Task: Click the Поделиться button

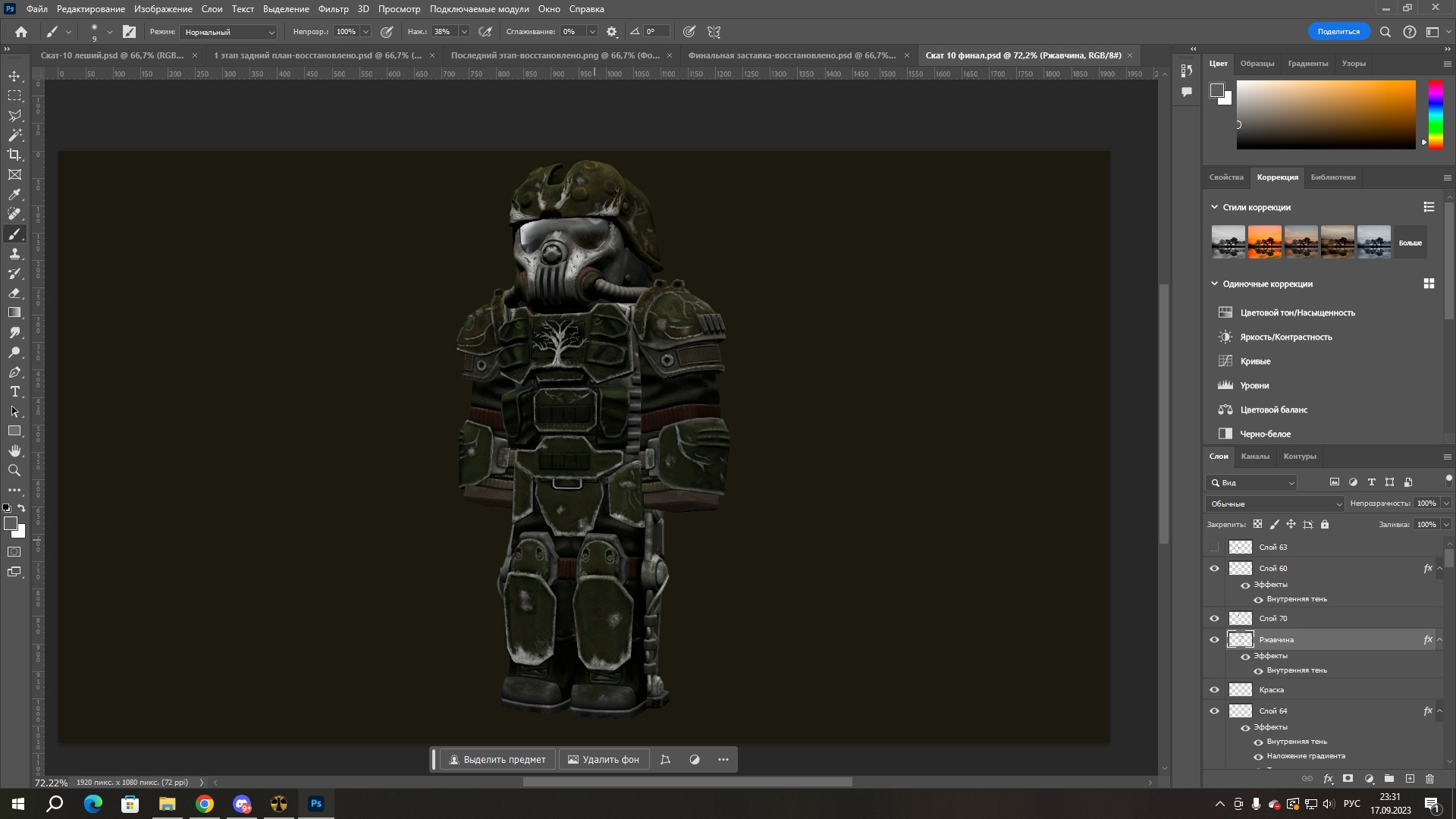Action: tap(1338, 32)
